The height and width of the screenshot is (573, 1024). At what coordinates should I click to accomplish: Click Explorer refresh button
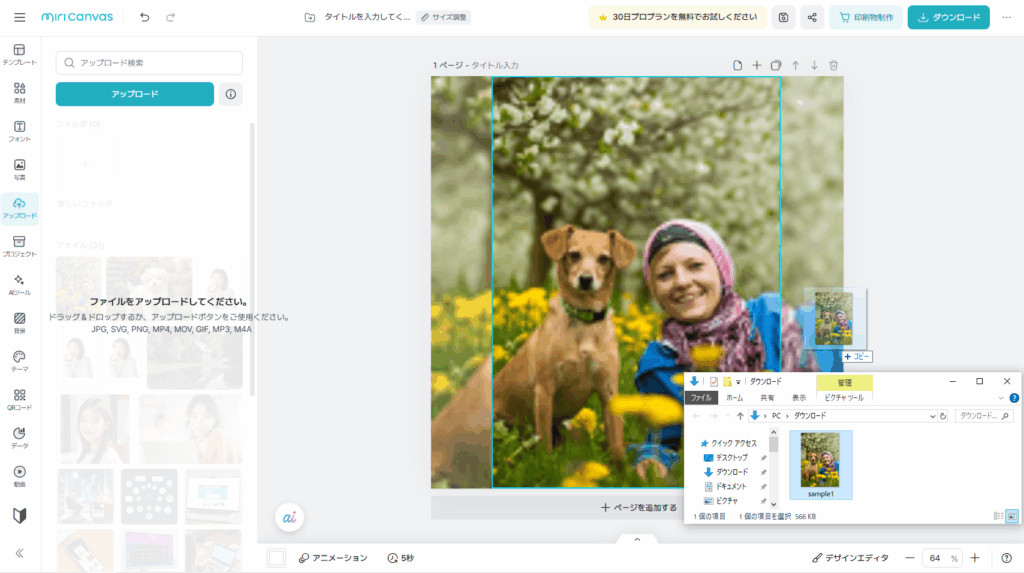click(943, 416)
